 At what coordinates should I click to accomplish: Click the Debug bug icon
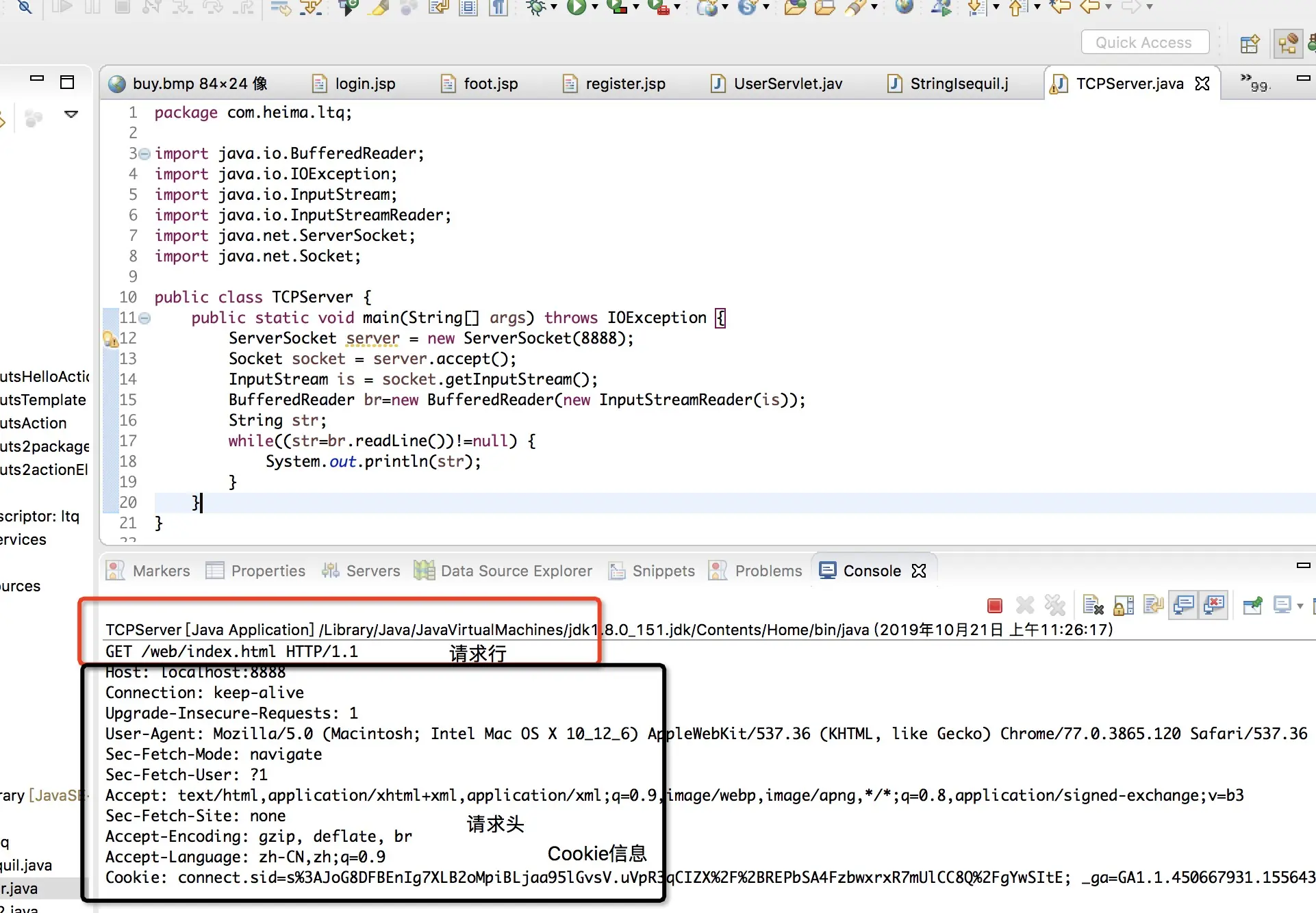click(x=536, y=7)
